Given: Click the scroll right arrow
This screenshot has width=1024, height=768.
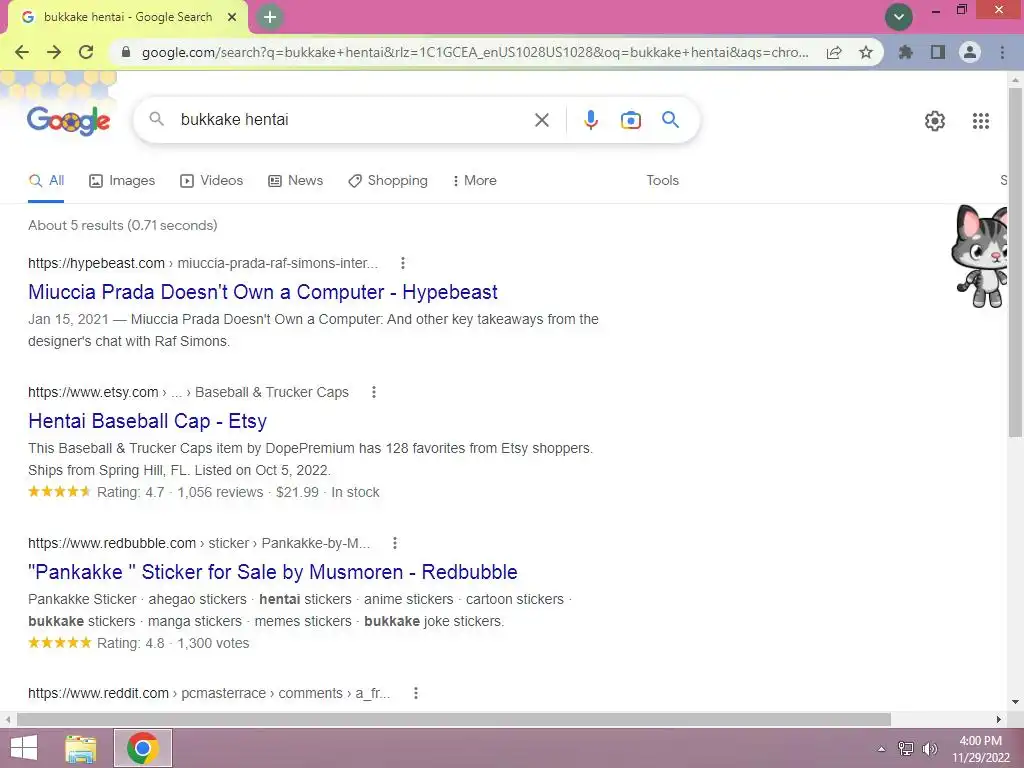Looking at the screenshot, I should pyautogui.click(x=999, y=720).
